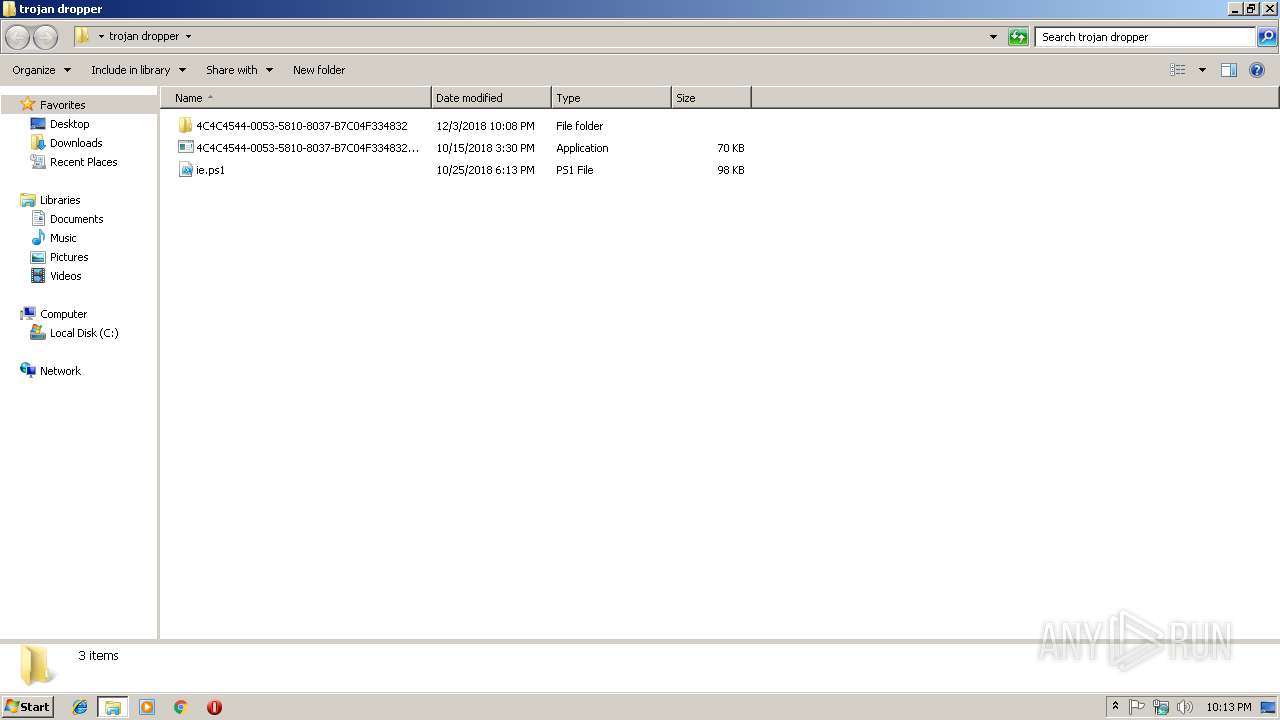Click the folder icon in address bar

point(83,36)
